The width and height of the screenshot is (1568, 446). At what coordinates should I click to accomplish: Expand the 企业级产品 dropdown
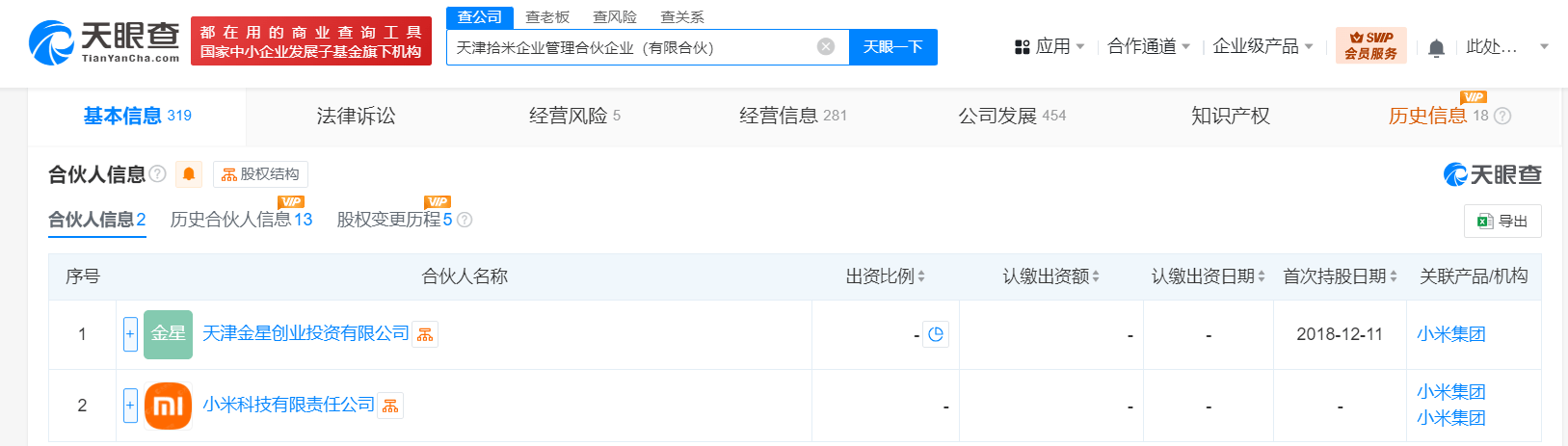(x=1263, y=46)
